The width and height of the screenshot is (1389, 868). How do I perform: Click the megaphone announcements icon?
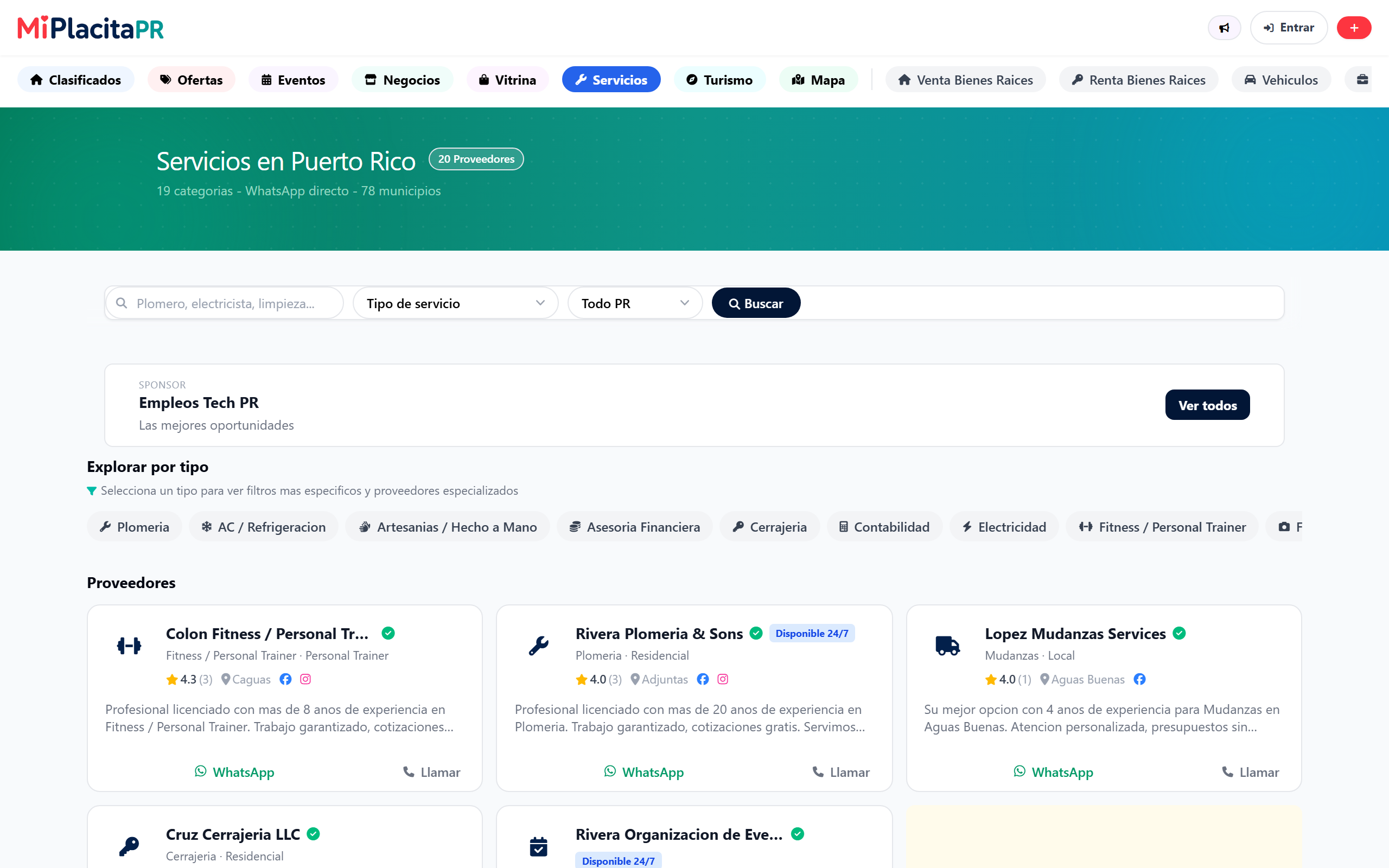[1224, 28]
